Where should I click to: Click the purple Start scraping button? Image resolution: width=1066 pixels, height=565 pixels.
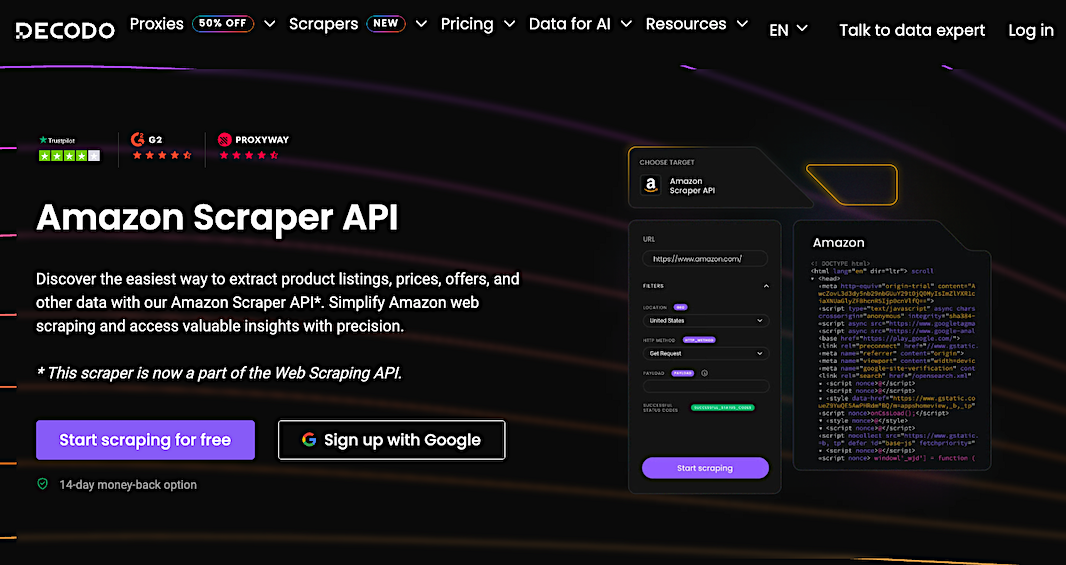[705, 468]
